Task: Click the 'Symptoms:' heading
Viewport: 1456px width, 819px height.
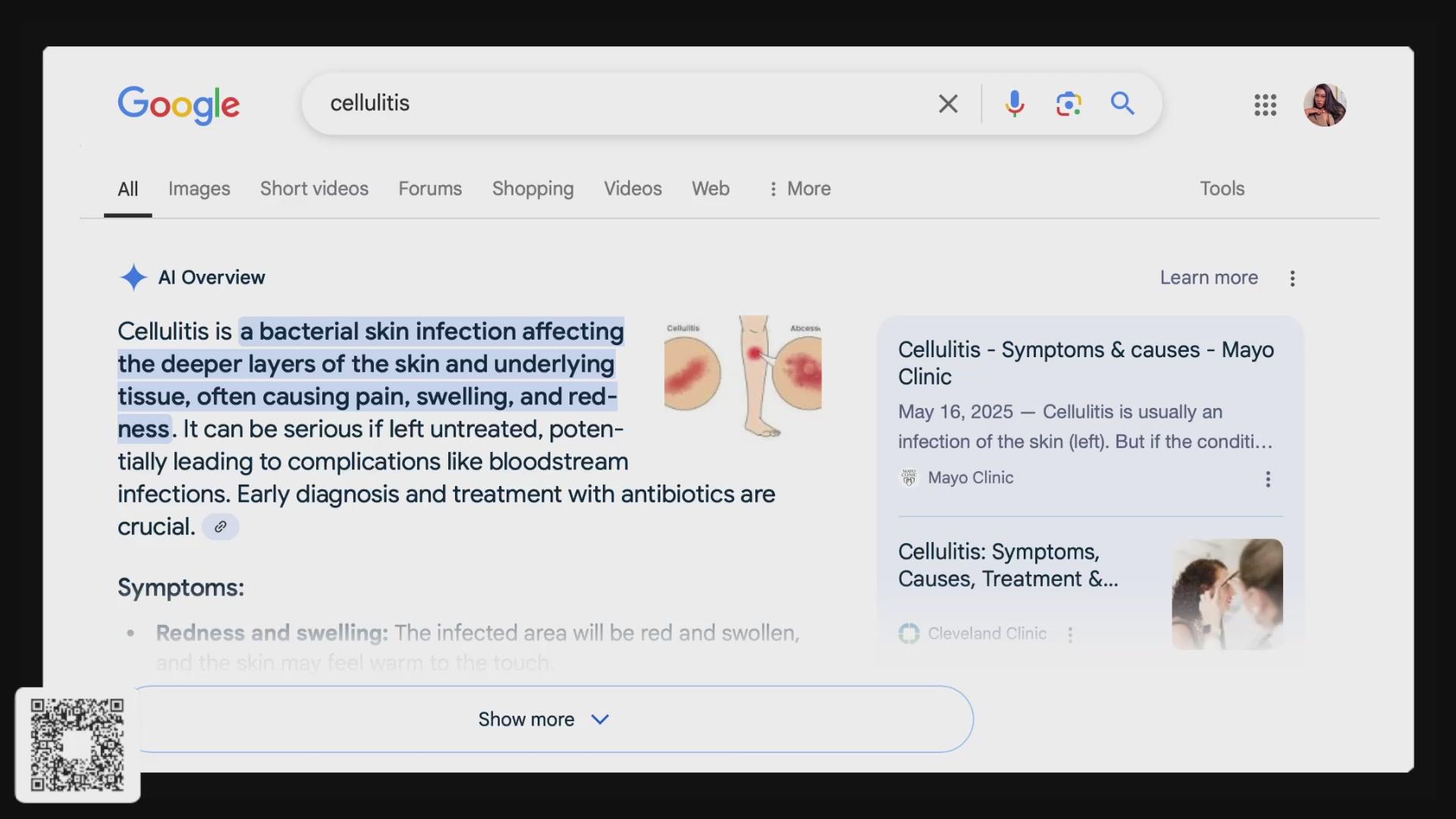Action: pos(180,588)
